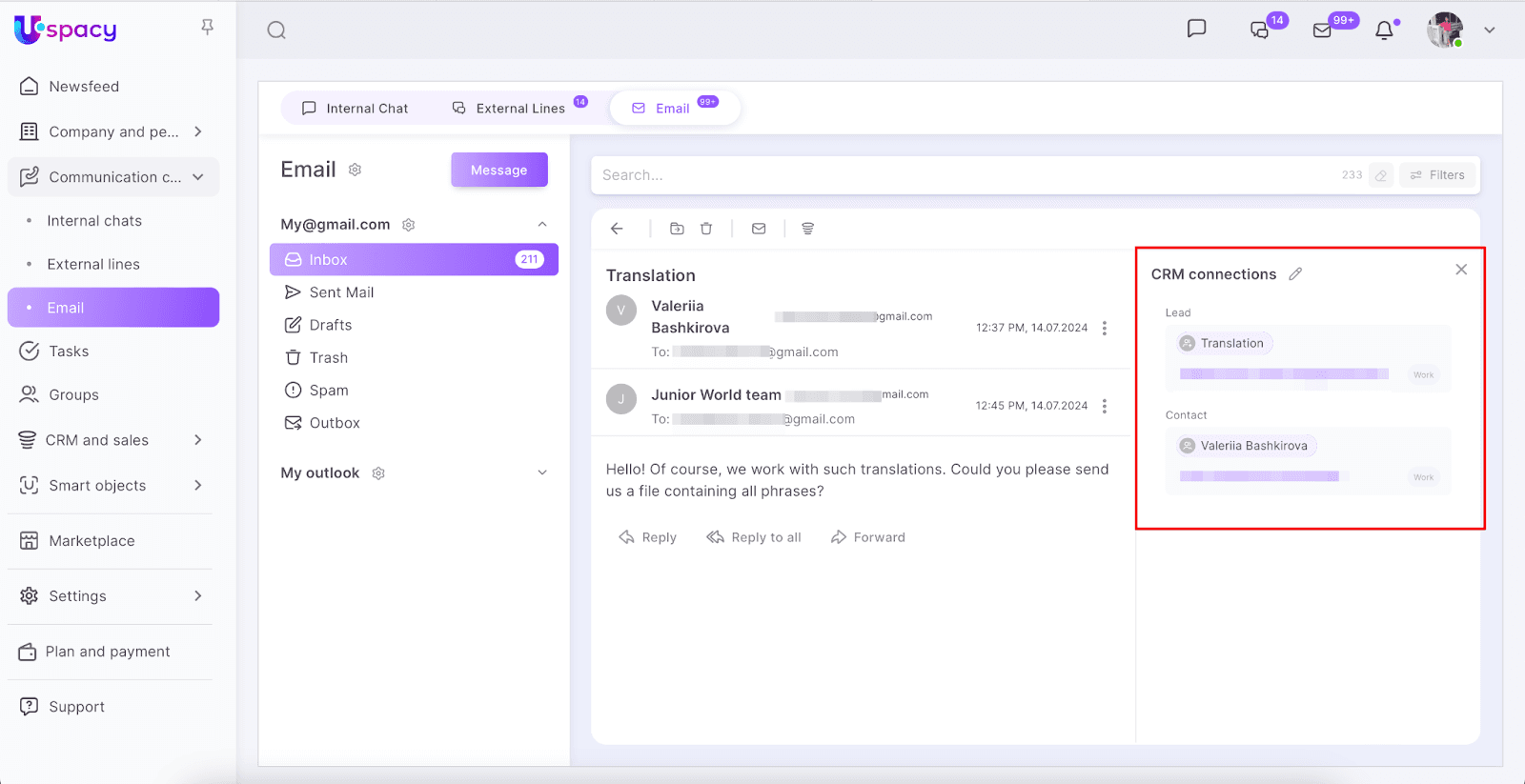
Task: Open the notifications bell
Action: tap(1384, 30)
